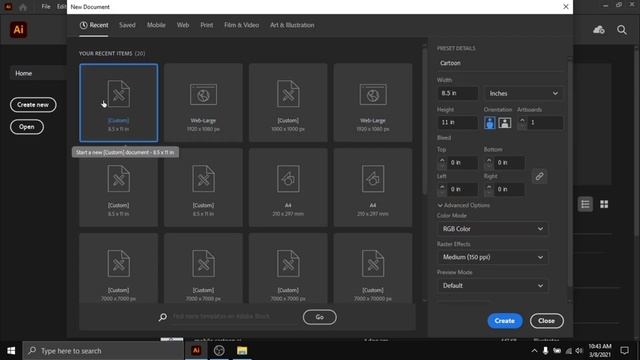The width and height of the screenshot is (640, 360).
Task: Toggle the bleed link chain icon
Action: pos(539,176)
